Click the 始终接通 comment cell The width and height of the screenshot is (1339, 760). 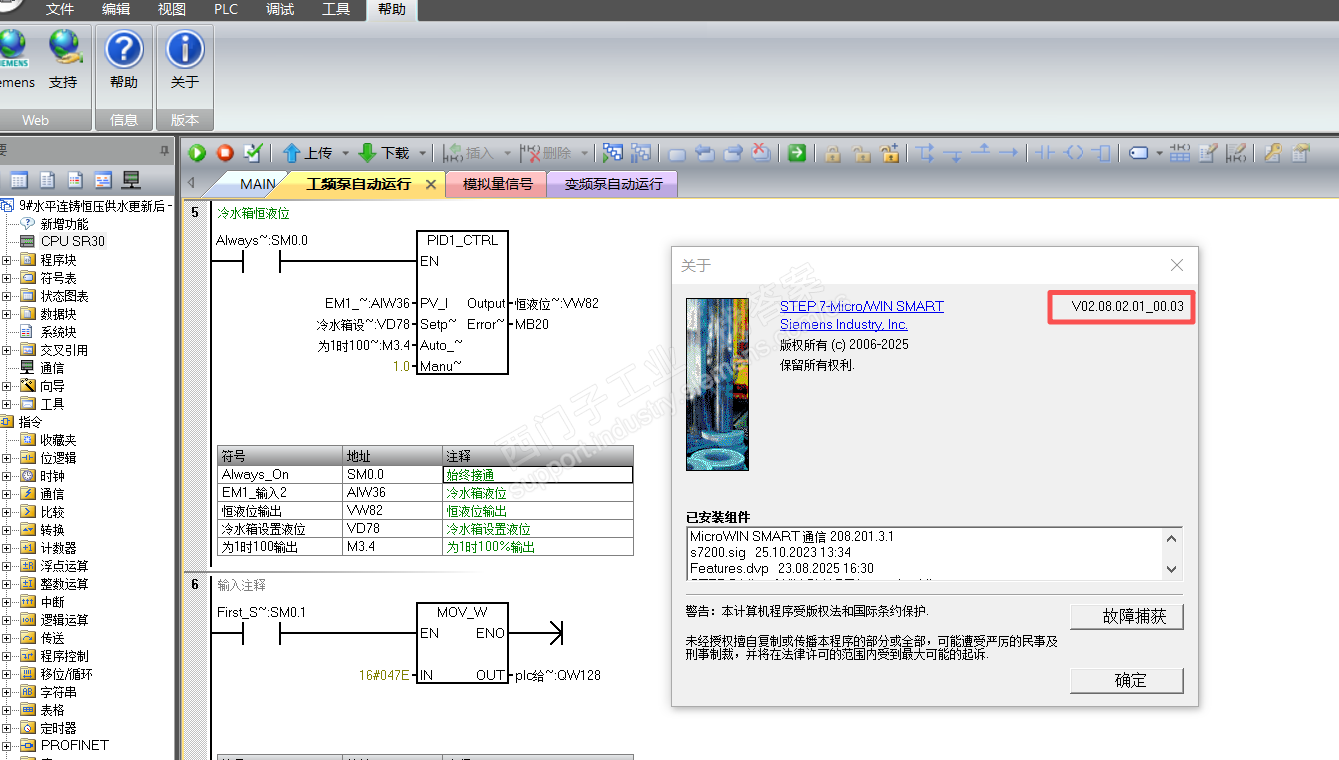click(x=538, y=475)
